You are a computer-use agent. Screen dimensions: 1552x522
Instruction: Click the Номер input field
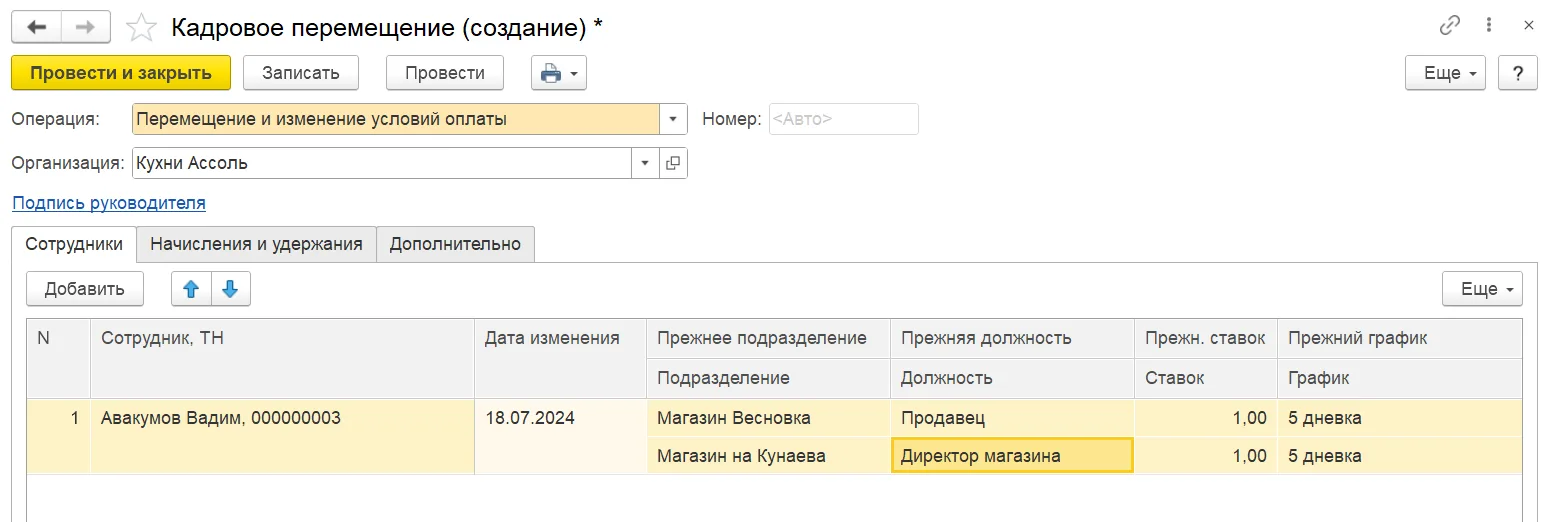tap(843, 119)
